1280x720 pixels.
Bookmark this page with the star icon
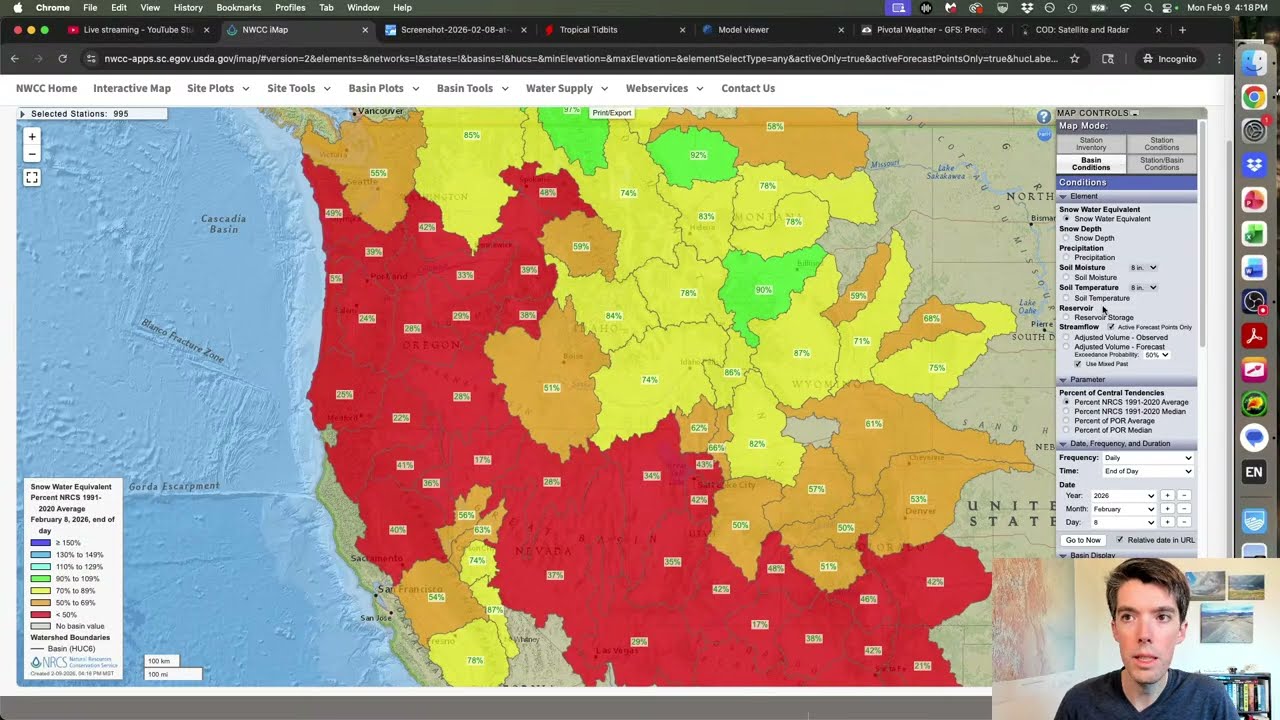click(1074, 59)
